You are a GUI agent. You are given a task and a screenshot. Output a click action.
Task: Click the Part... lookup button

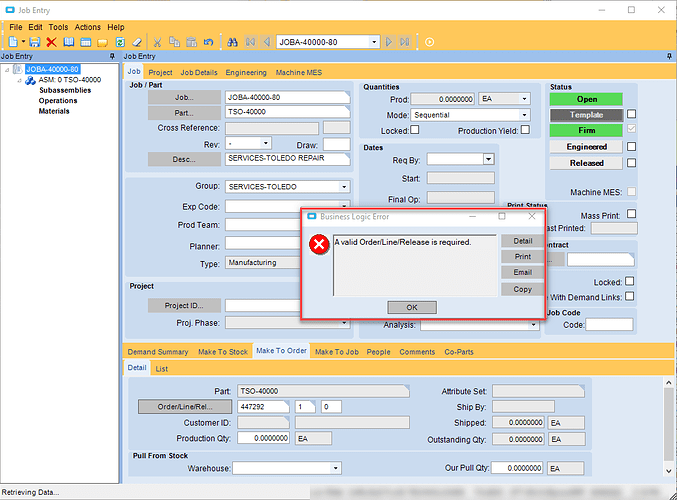pyautogui.click(x=184, y=113)
